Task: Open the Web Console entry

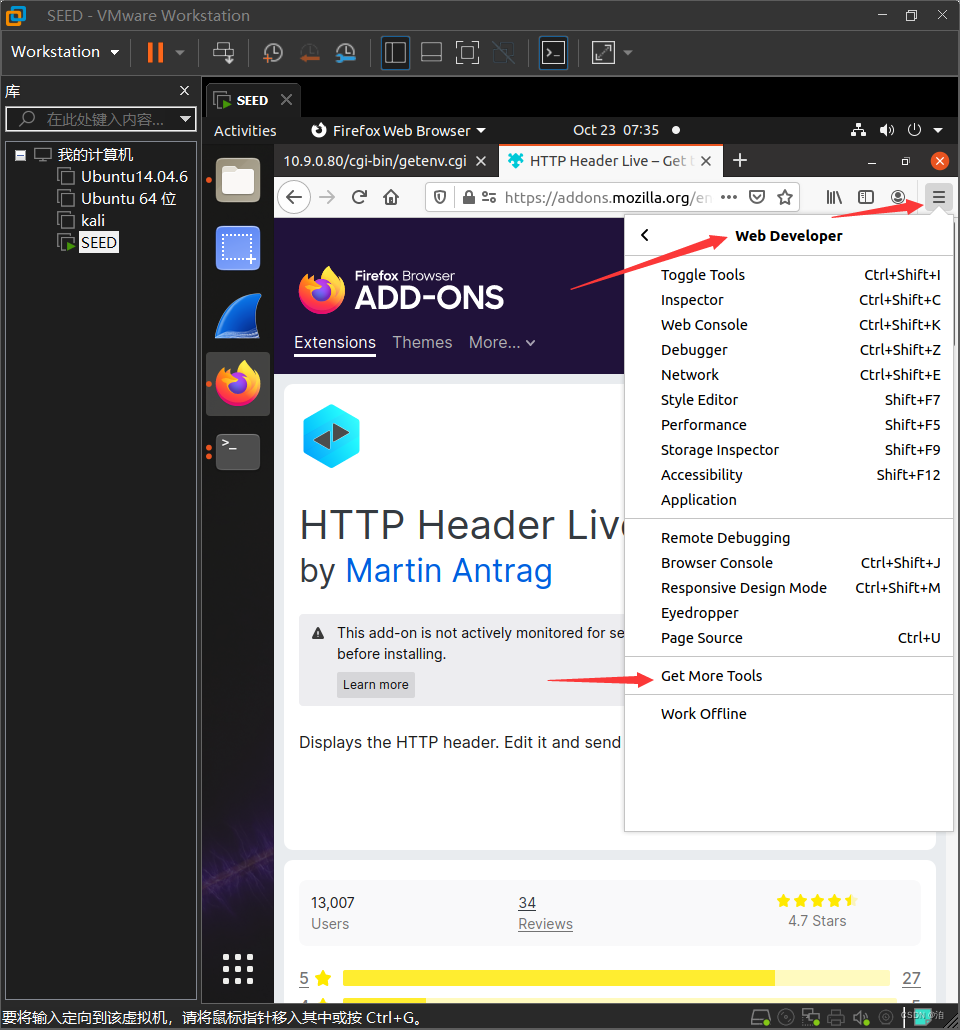Action: point(789,325)
